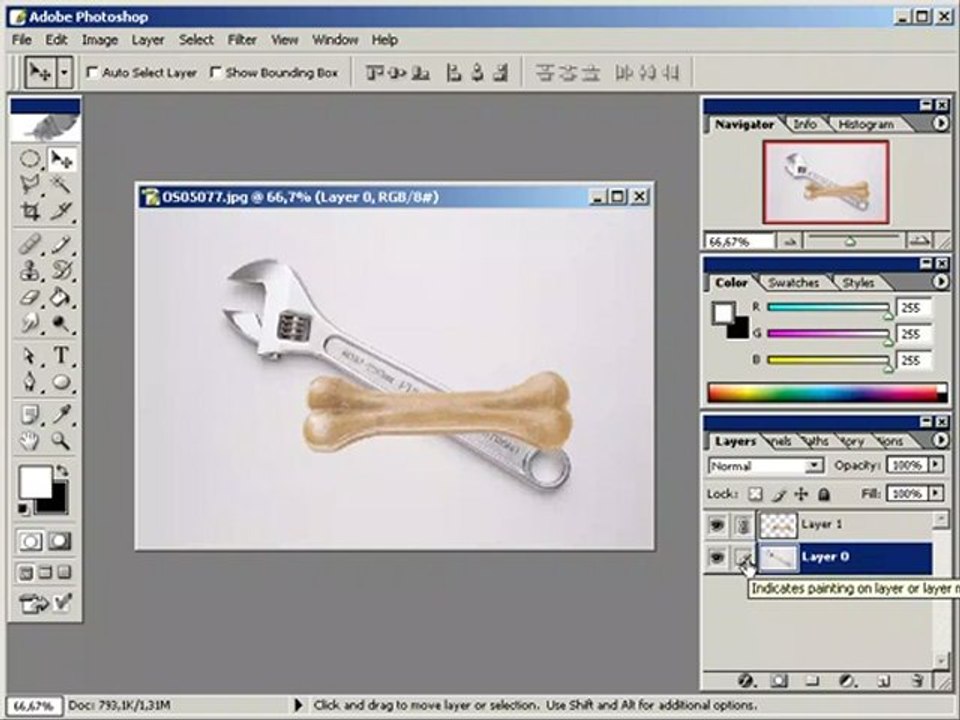The width and height of the screenshot is (960, 720).
Task: Select the Elliptical Marquee tool
Action: pos(29,160)
